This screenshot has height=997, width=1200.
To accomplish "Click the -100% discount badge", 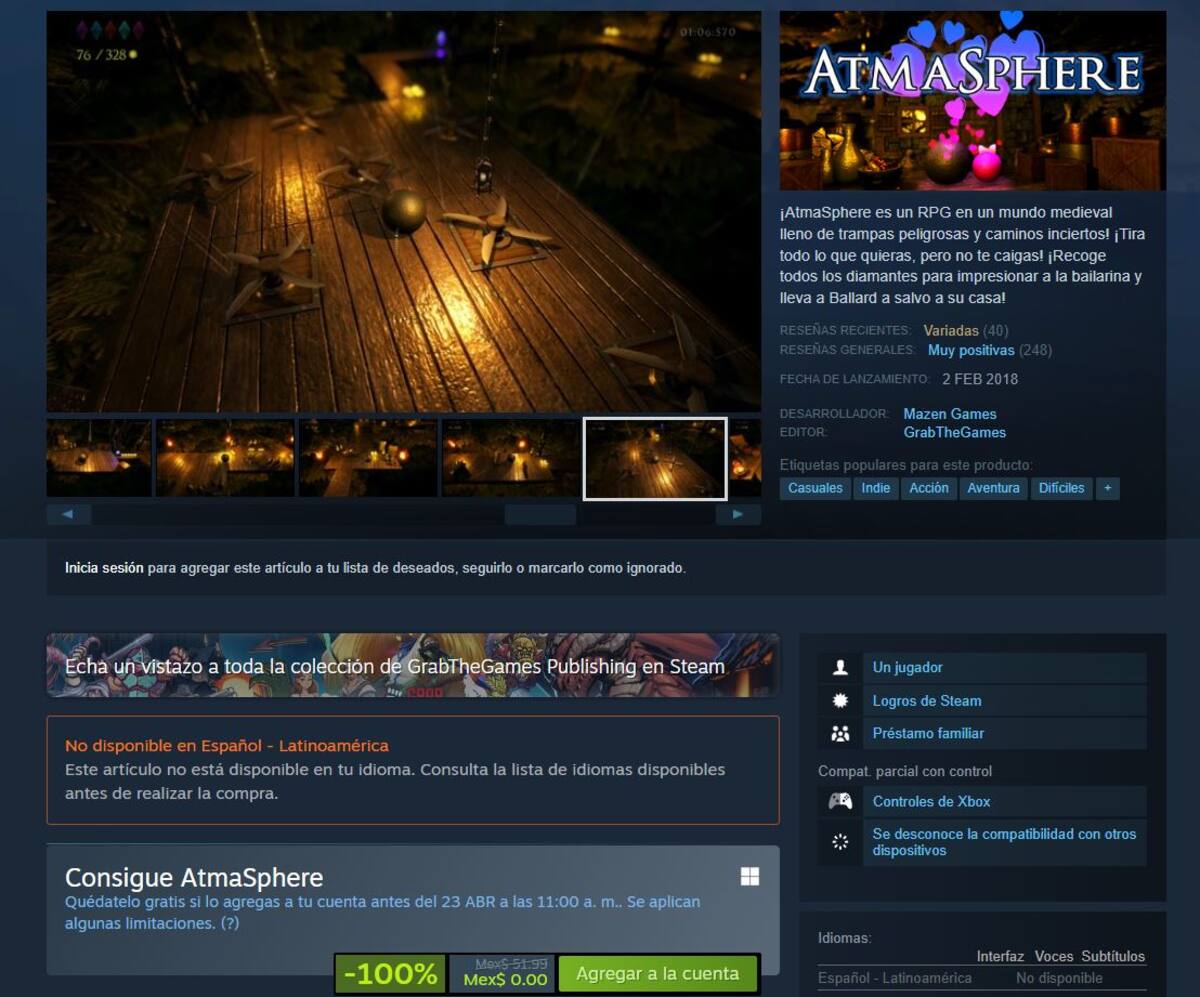I will [x=390, y=974].
